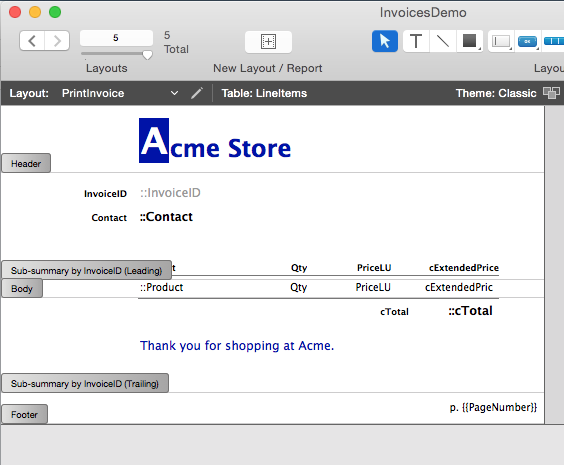Viewport: 564px width, 465px height.
Task: Click the layouts slider handle
Action: tap(147, 55)
